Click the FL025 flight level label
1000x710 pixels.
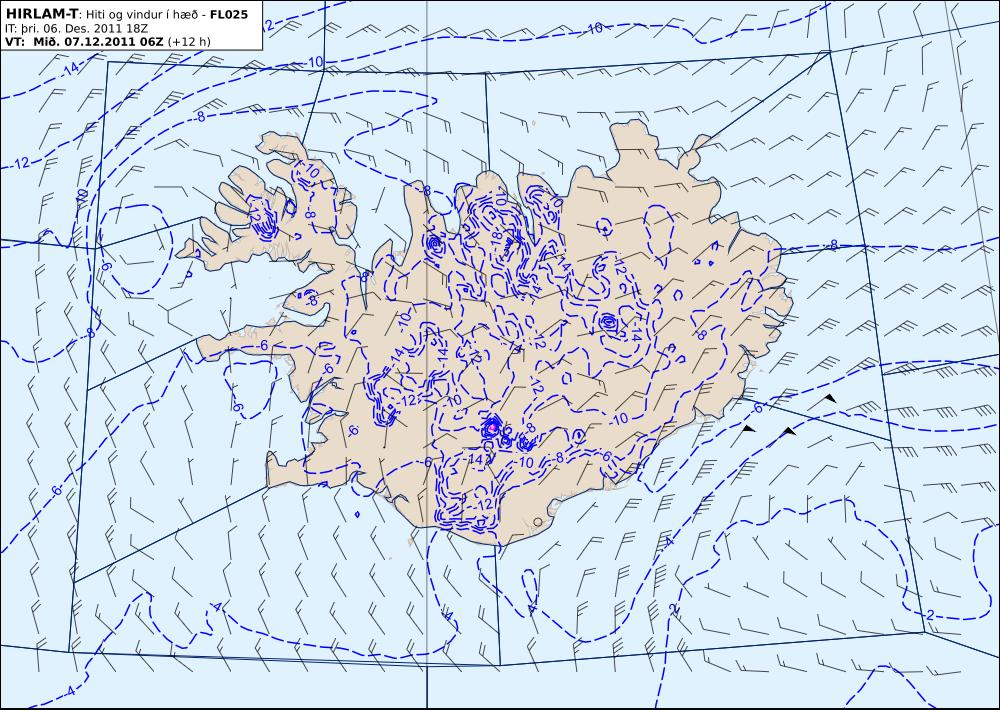(x=228, y=14)
